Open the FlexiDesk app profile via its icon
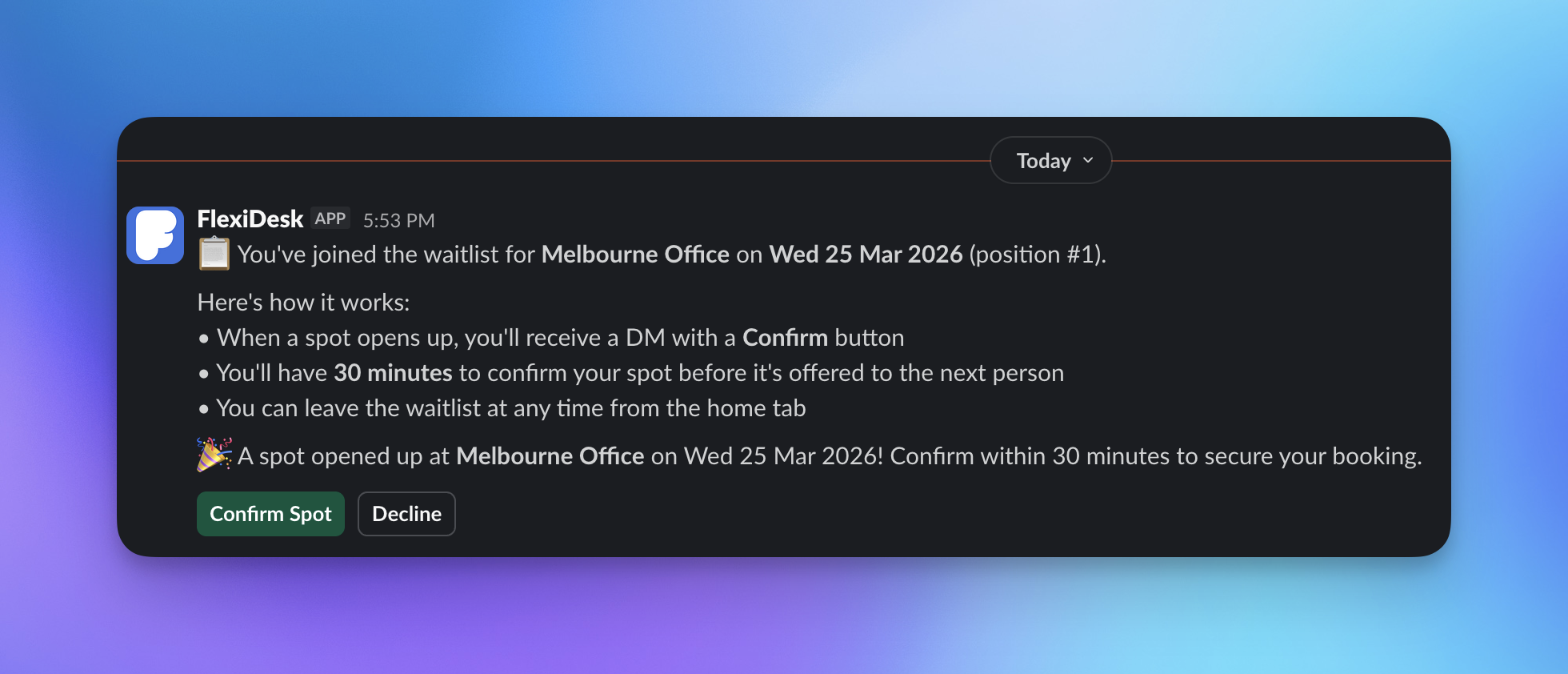Viewport: 1568px width, 674px height. coord(155,235)
